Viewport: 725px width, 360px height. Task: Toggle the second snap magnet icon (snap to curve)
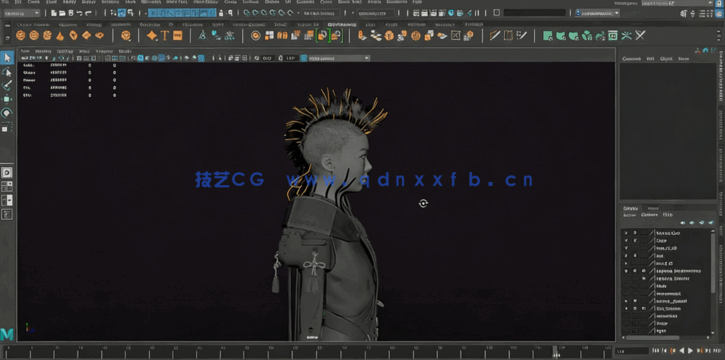pos(255,13)
